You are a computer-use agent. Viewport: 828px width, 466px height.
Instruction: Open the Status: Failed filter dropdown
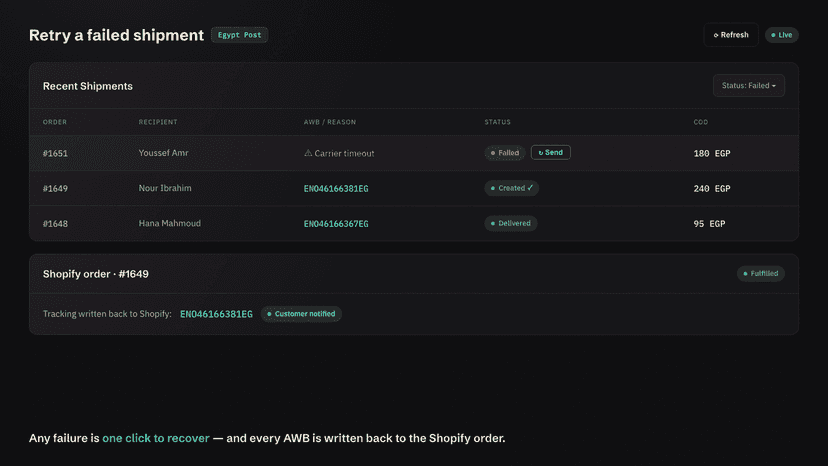(x=749, y=86)
